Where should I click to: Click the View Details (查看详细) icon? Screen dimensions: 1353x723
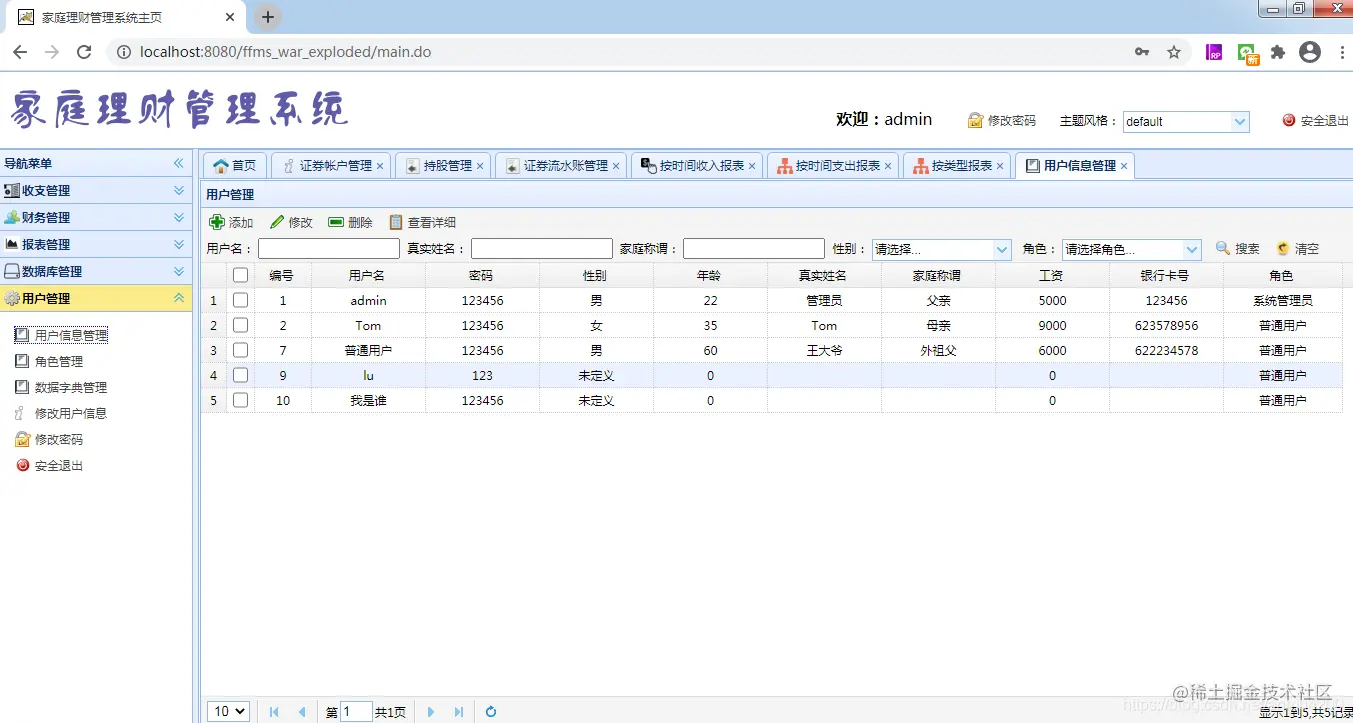coord(396,222)
